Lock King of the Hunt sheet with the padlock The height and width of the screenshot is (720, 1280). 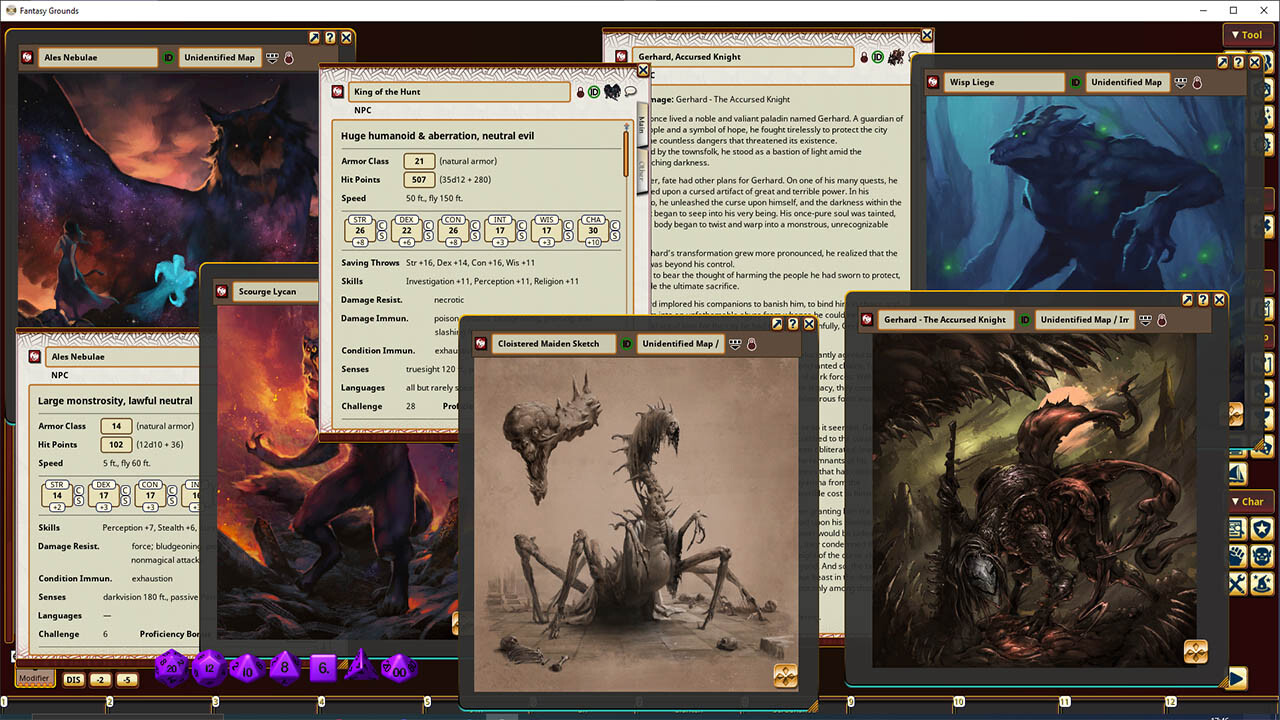580,92
